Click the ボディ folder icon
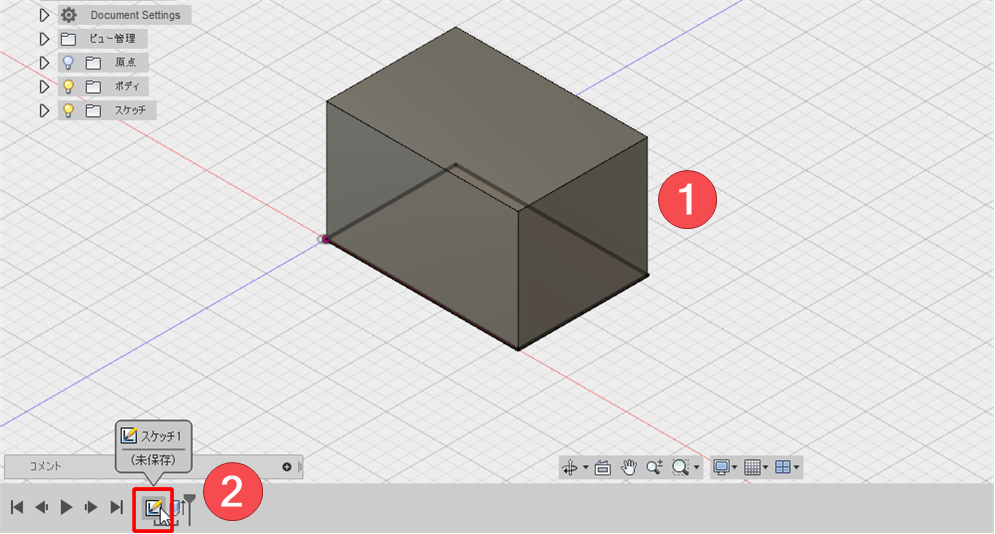The height and width of the screenshot is (534, 995). pyautogui.click(x=93, y=86)
